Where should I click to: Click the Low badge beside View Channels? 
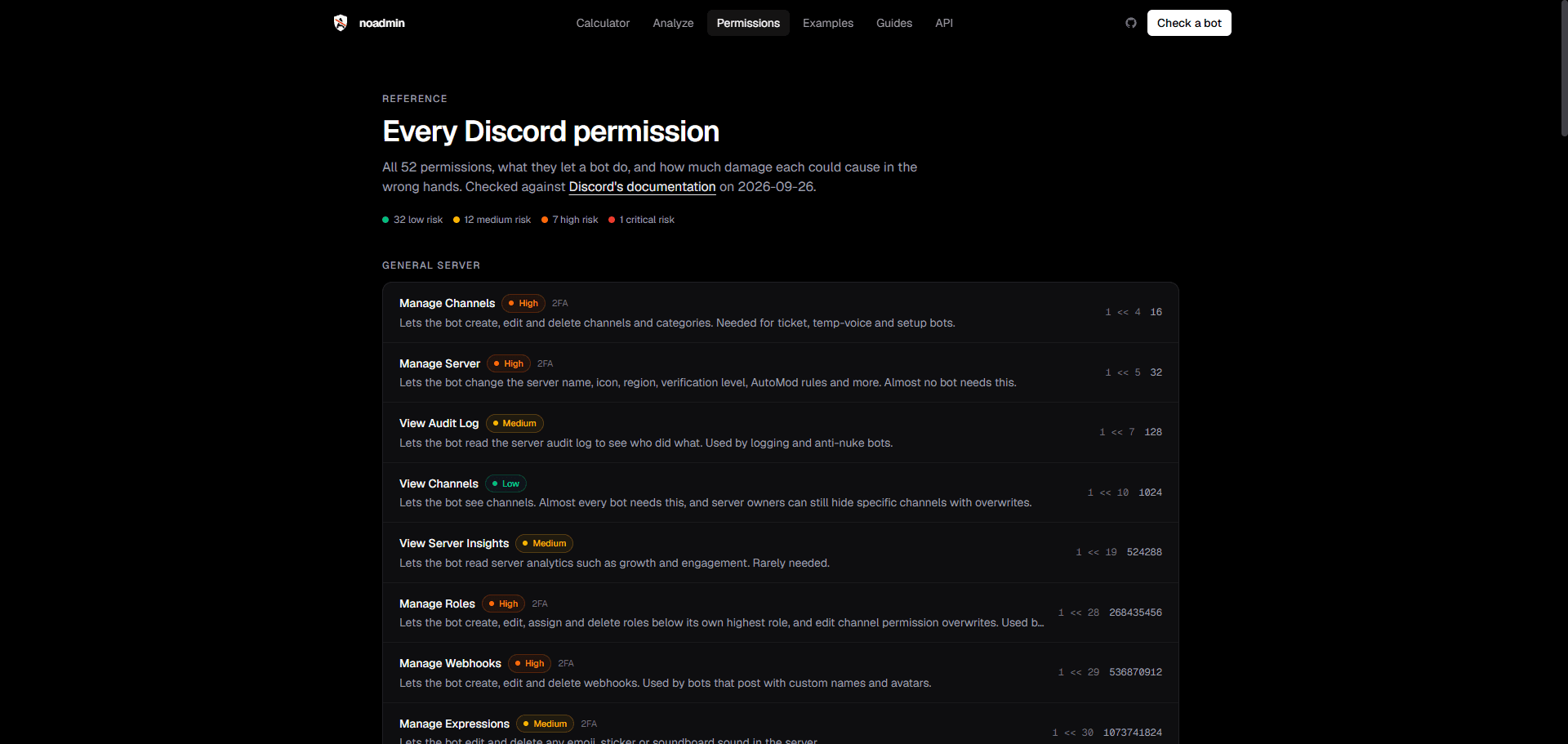[506, 483]
